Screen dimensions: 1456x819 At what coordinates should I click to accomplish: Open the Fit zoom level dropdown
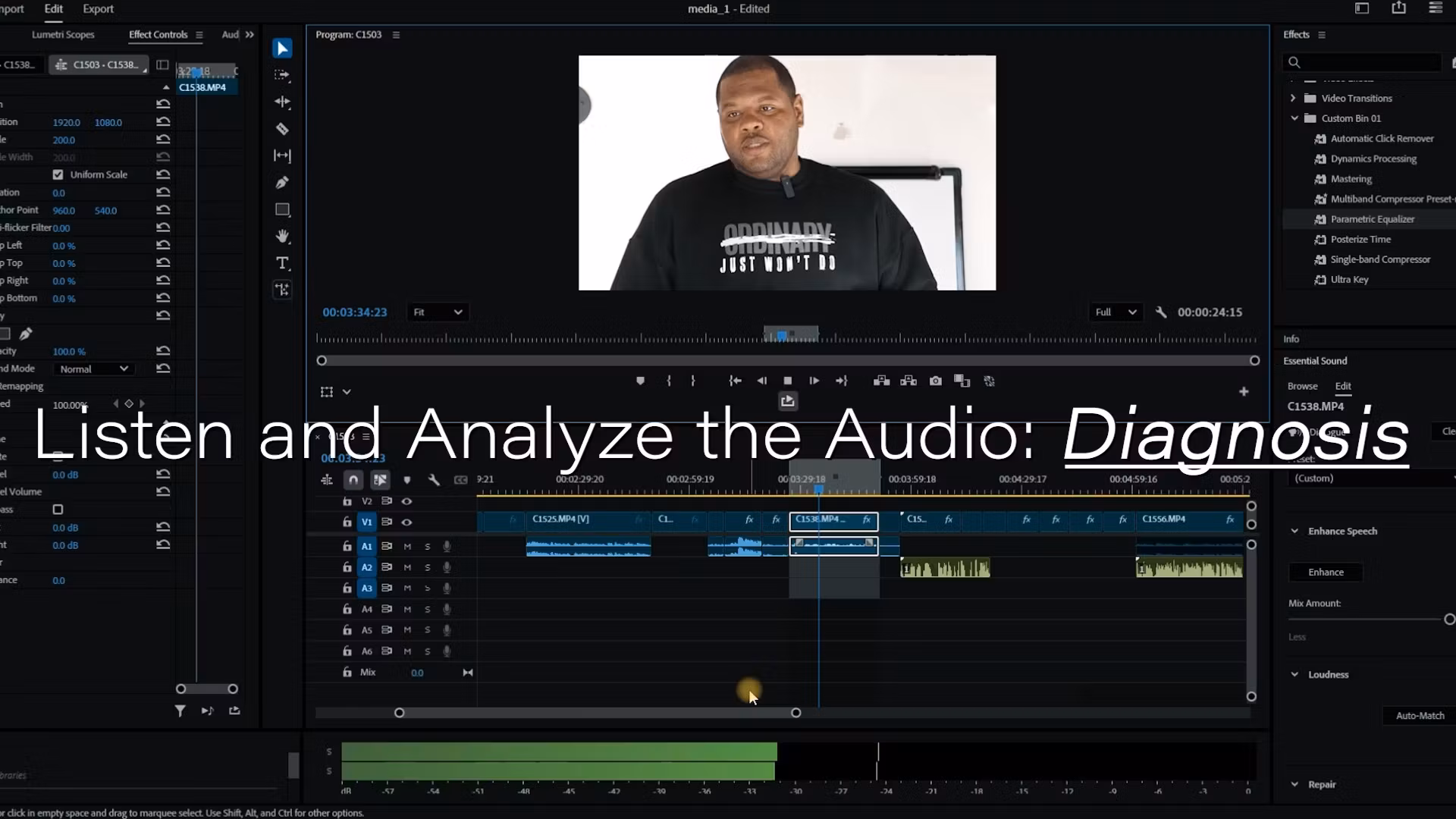point(438,312)
